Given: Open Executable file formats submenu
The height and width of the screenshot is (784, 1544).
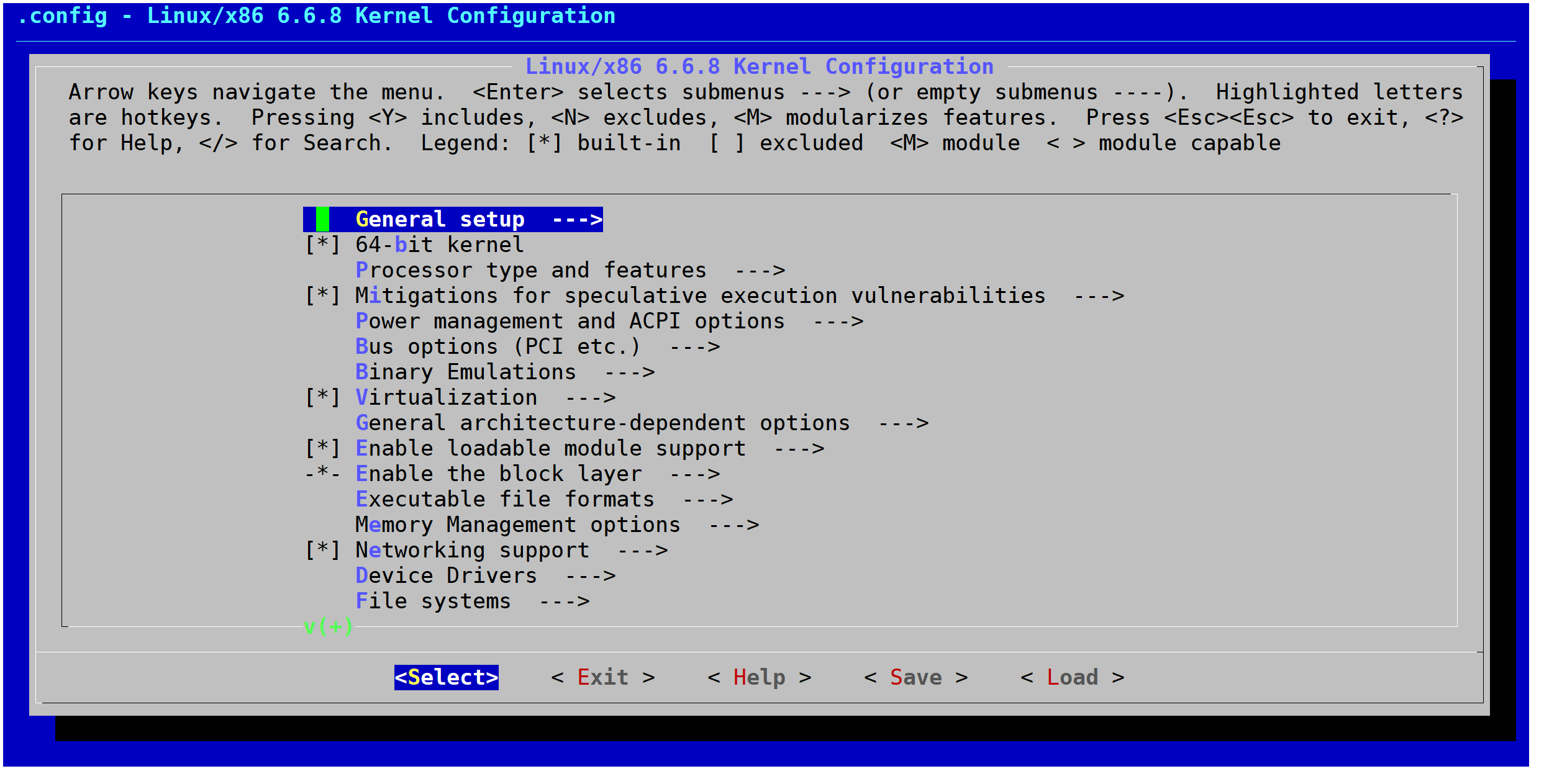Looking at the screenshot, I should [544, 499].
